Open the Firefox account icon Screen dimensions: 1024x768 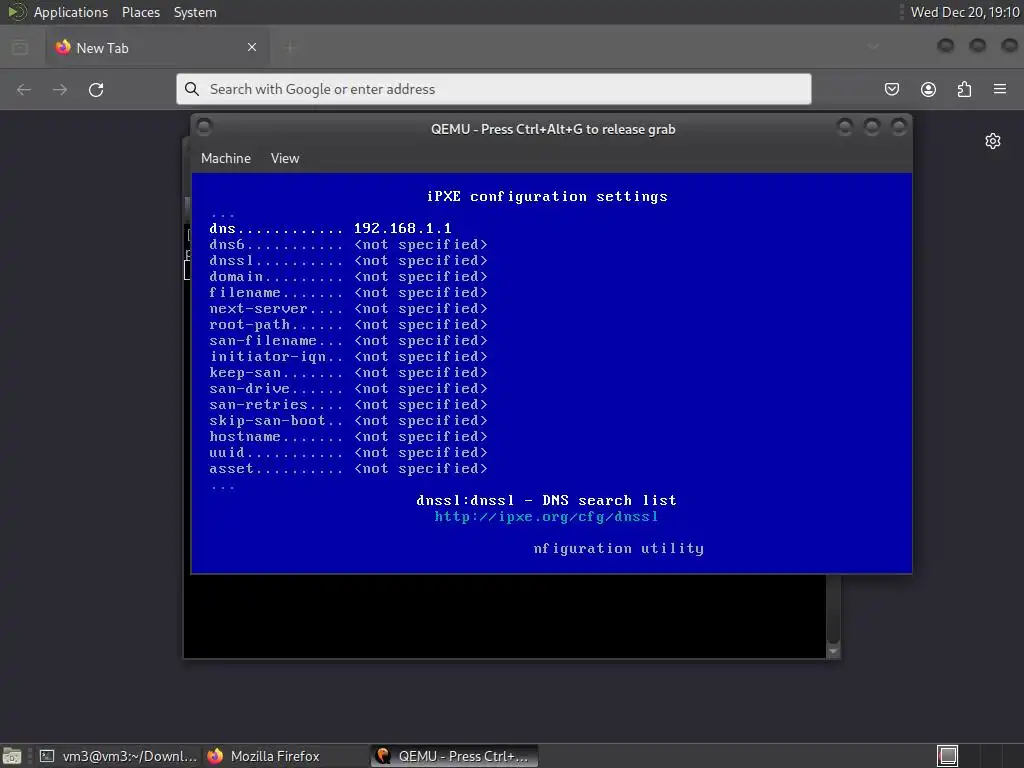tap(928, 89)
